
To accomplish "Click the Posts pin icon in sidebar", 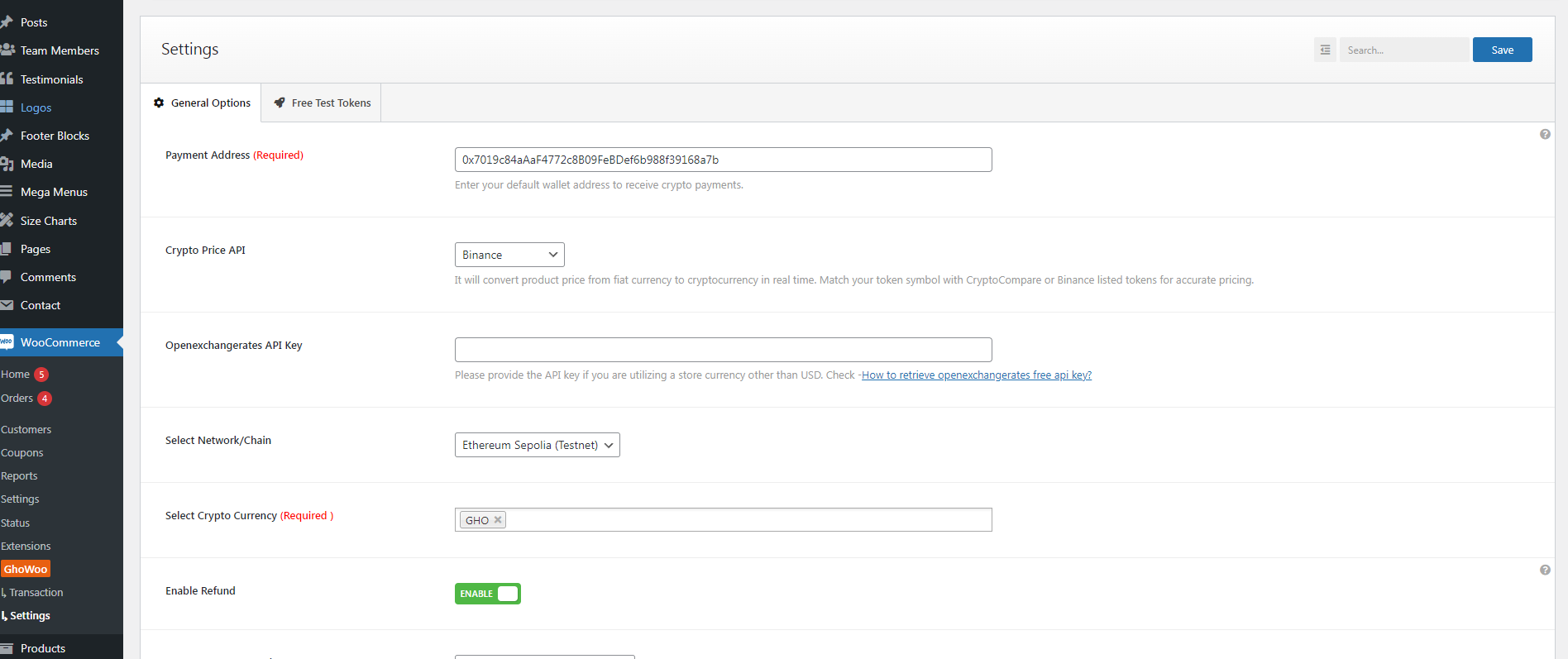I will point(7,22).
